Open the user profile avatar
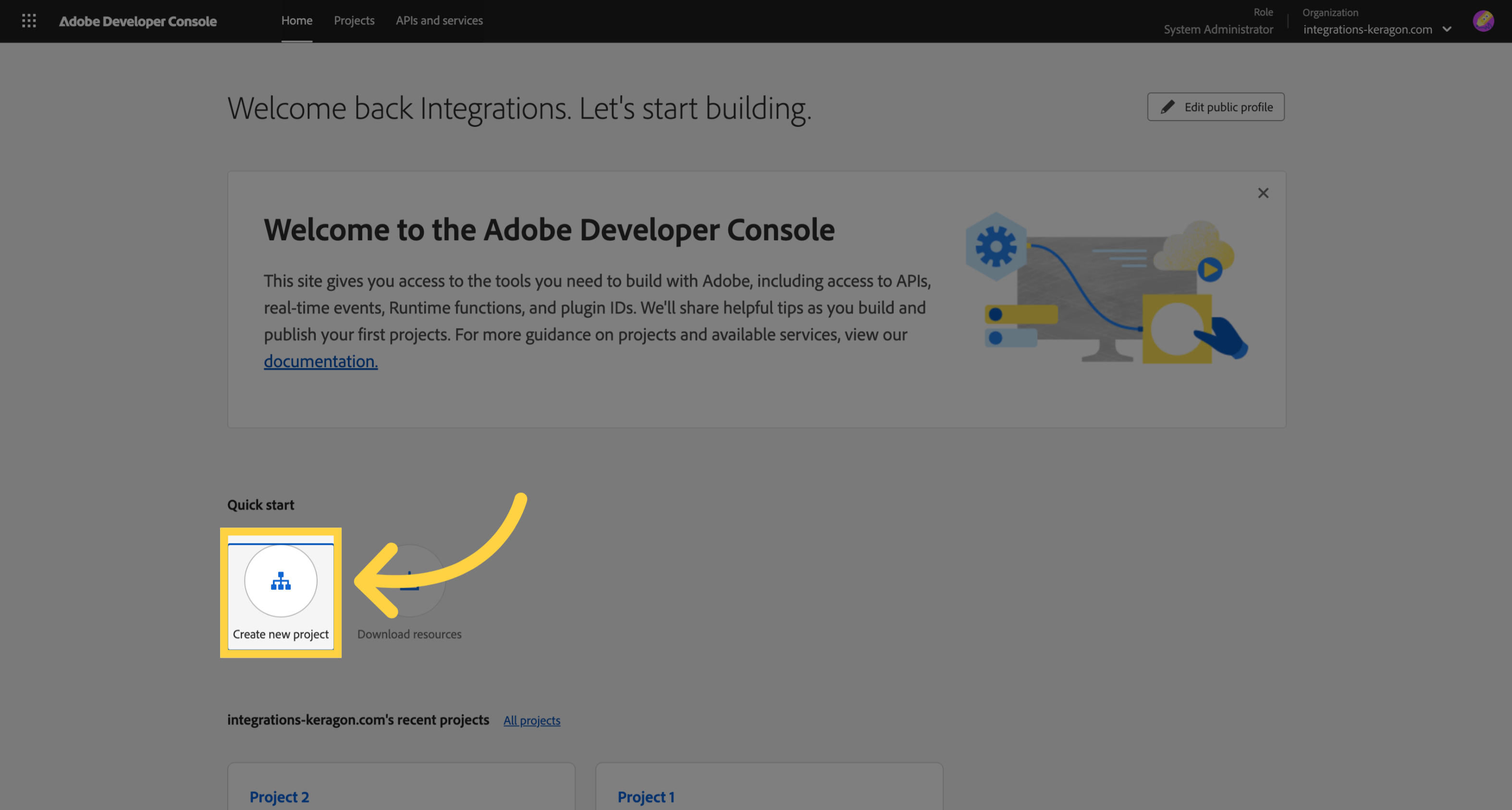1512x810 pixels. tap(1483, 21)
